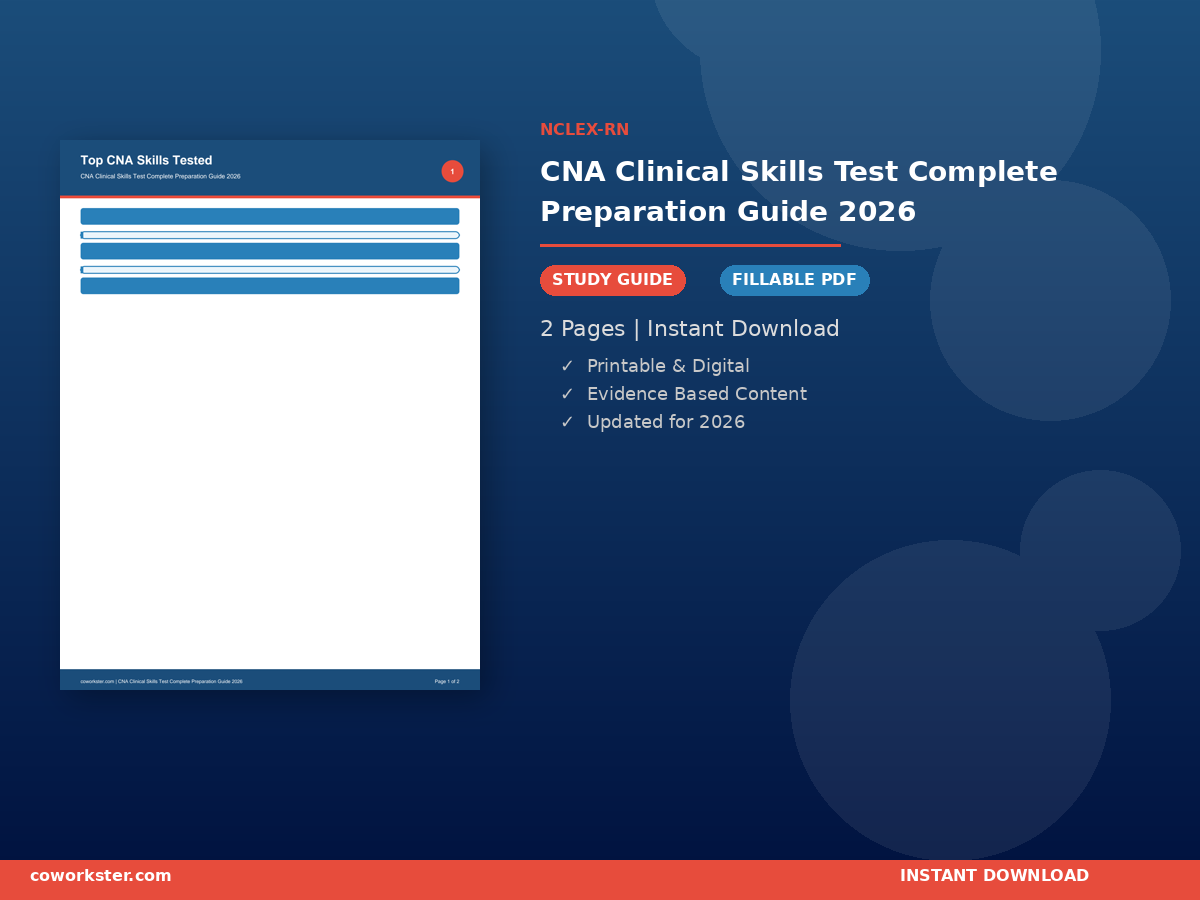Click the first outlined fillable field
The image size is (1200, 900).
[270, 235]
